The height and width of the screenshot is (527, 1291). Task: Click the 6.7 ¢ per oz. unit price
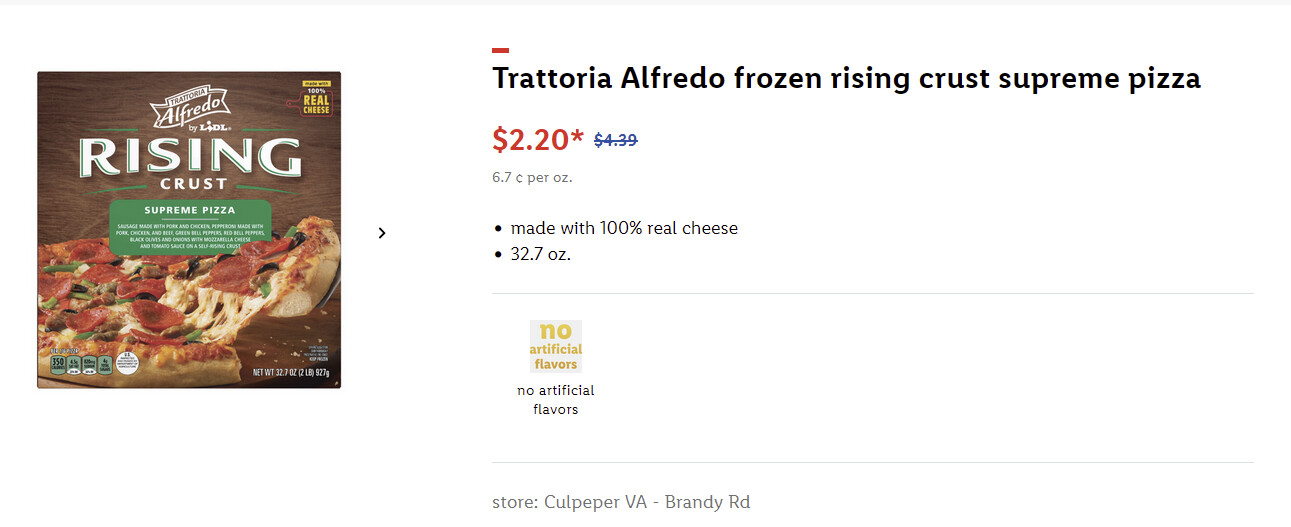532,178
